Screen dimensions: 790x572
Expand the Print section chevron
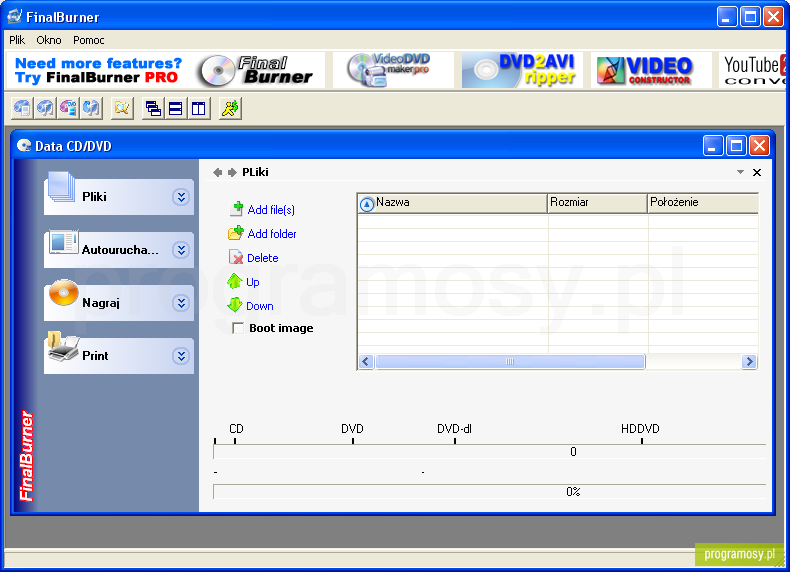point(181,356)
